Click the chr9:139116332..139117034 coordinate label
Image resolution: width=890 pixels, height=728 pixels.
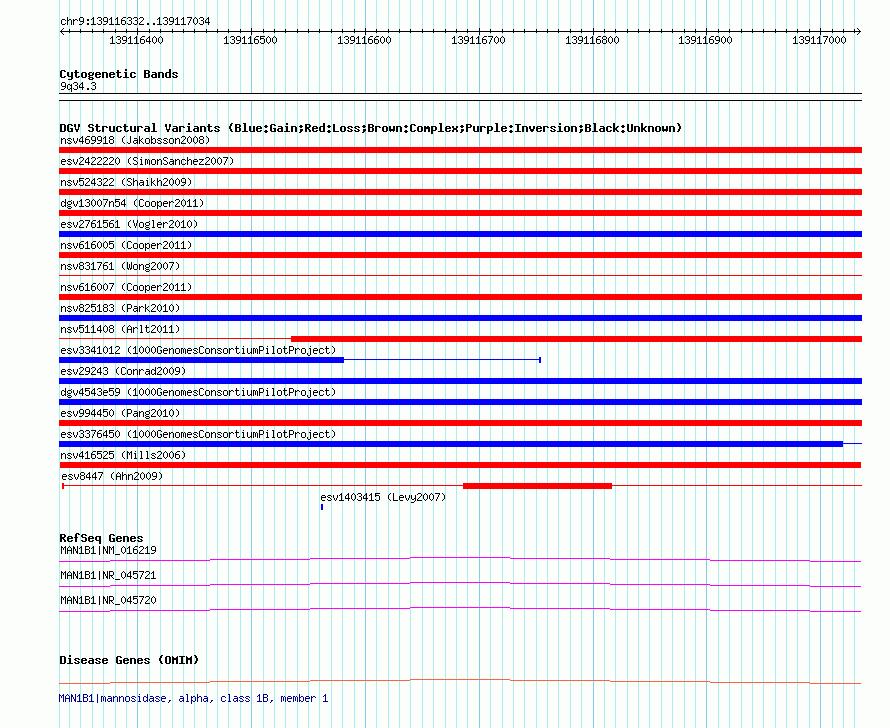click(x=135, y=21)
